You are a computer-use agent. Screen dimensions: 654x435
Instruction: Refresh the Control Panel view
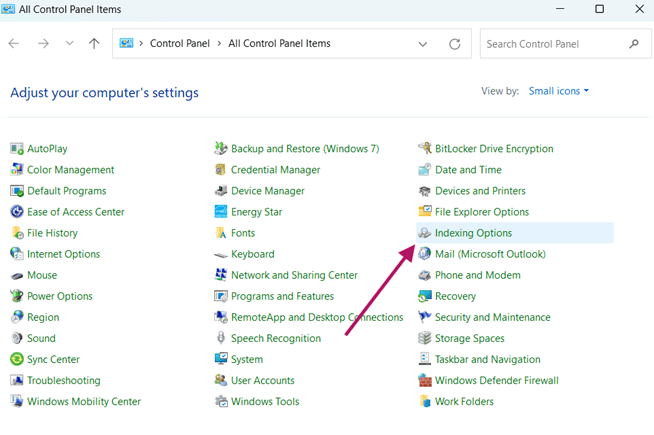455,44
